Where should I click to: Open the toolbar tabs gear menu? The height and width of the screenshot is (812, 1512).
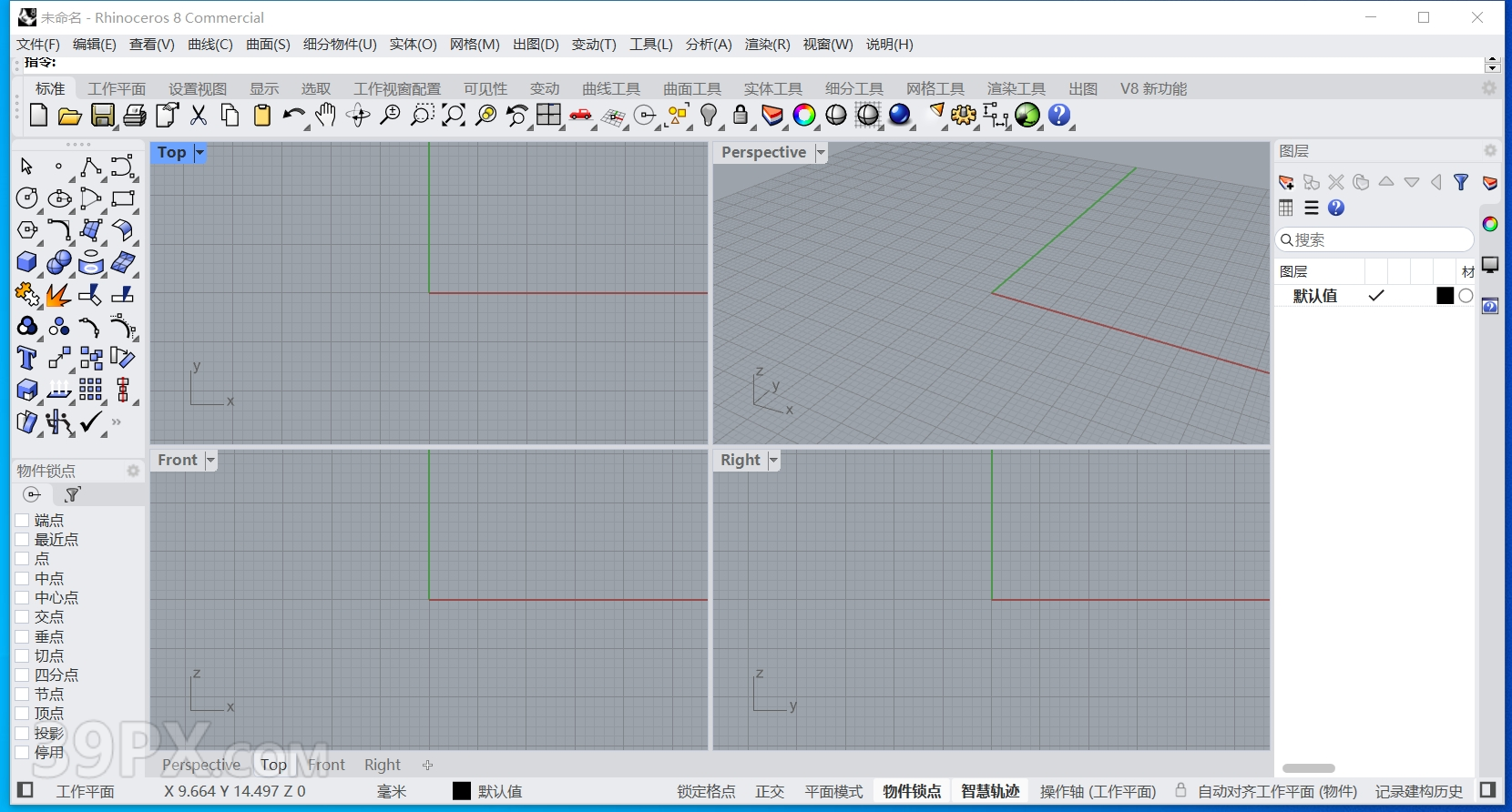click(1489, 88)
